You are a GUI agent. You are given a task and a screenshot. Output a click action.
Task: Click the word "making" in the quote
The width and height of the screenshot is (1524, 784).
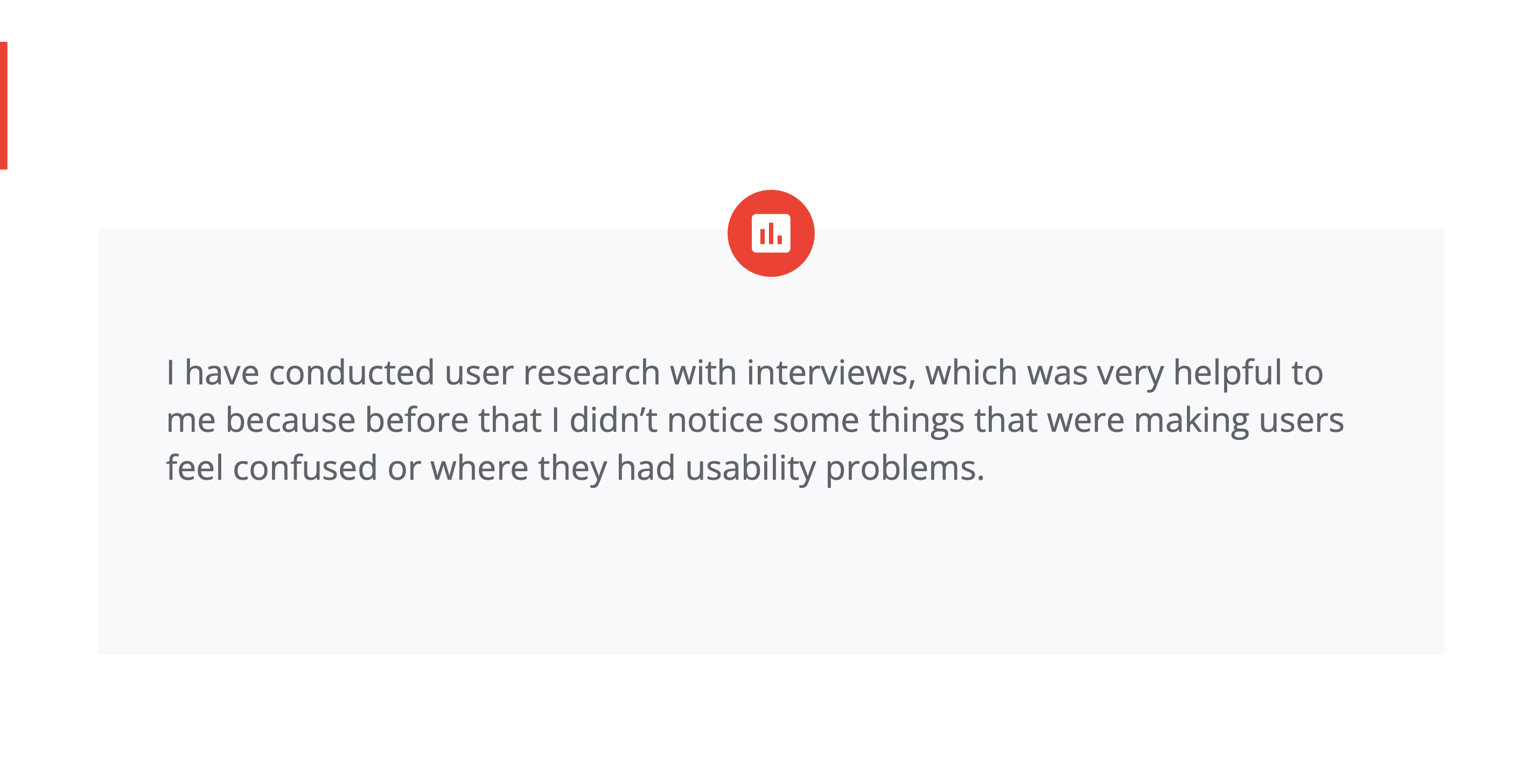pos(1191,421)
